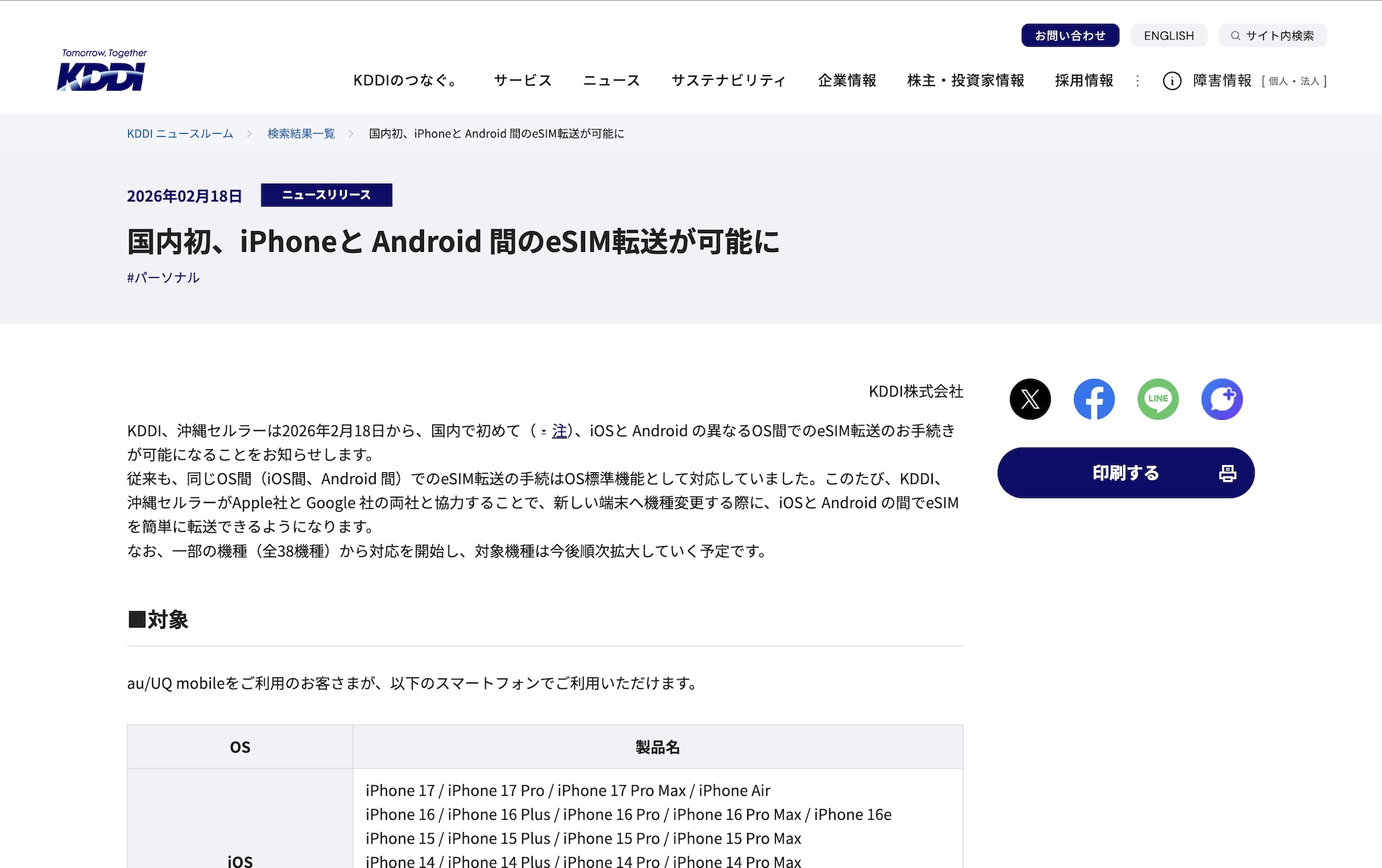Jump to the 注 footnote link
The width and height of the screenshot is (1382, 868).
point(559,430)
